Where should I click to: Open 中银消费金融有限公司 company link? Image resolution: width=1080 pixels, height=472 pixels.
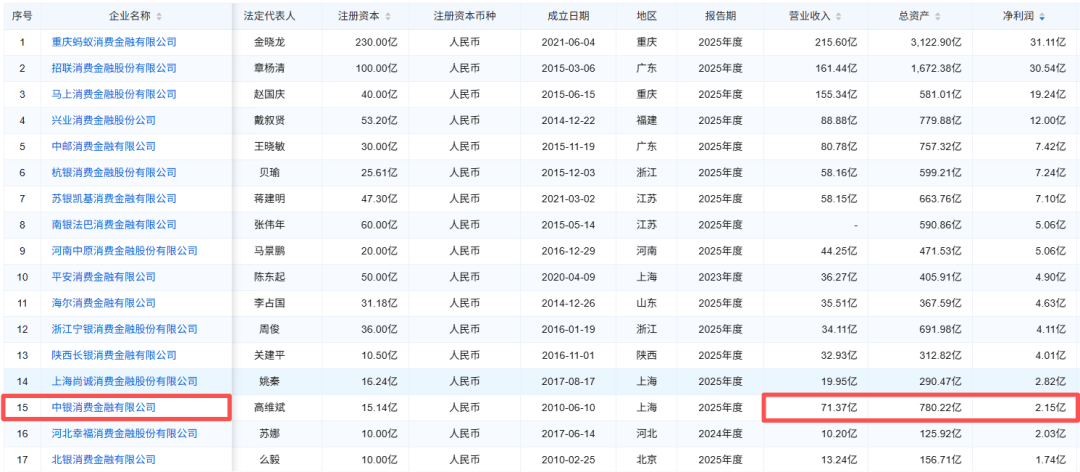coord(104,407)
